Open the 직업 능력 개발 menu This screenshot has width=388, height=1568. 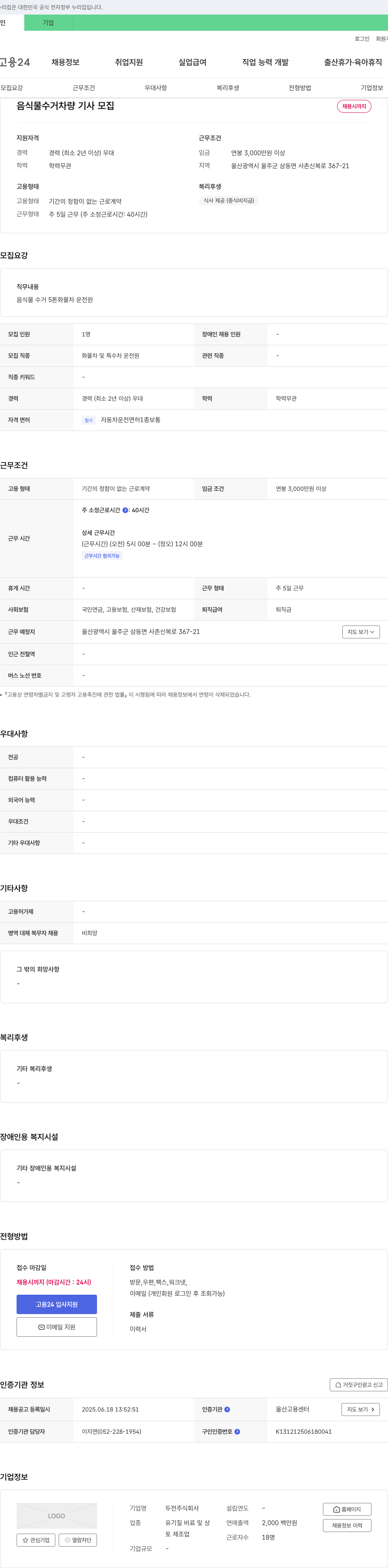(265, 62)
